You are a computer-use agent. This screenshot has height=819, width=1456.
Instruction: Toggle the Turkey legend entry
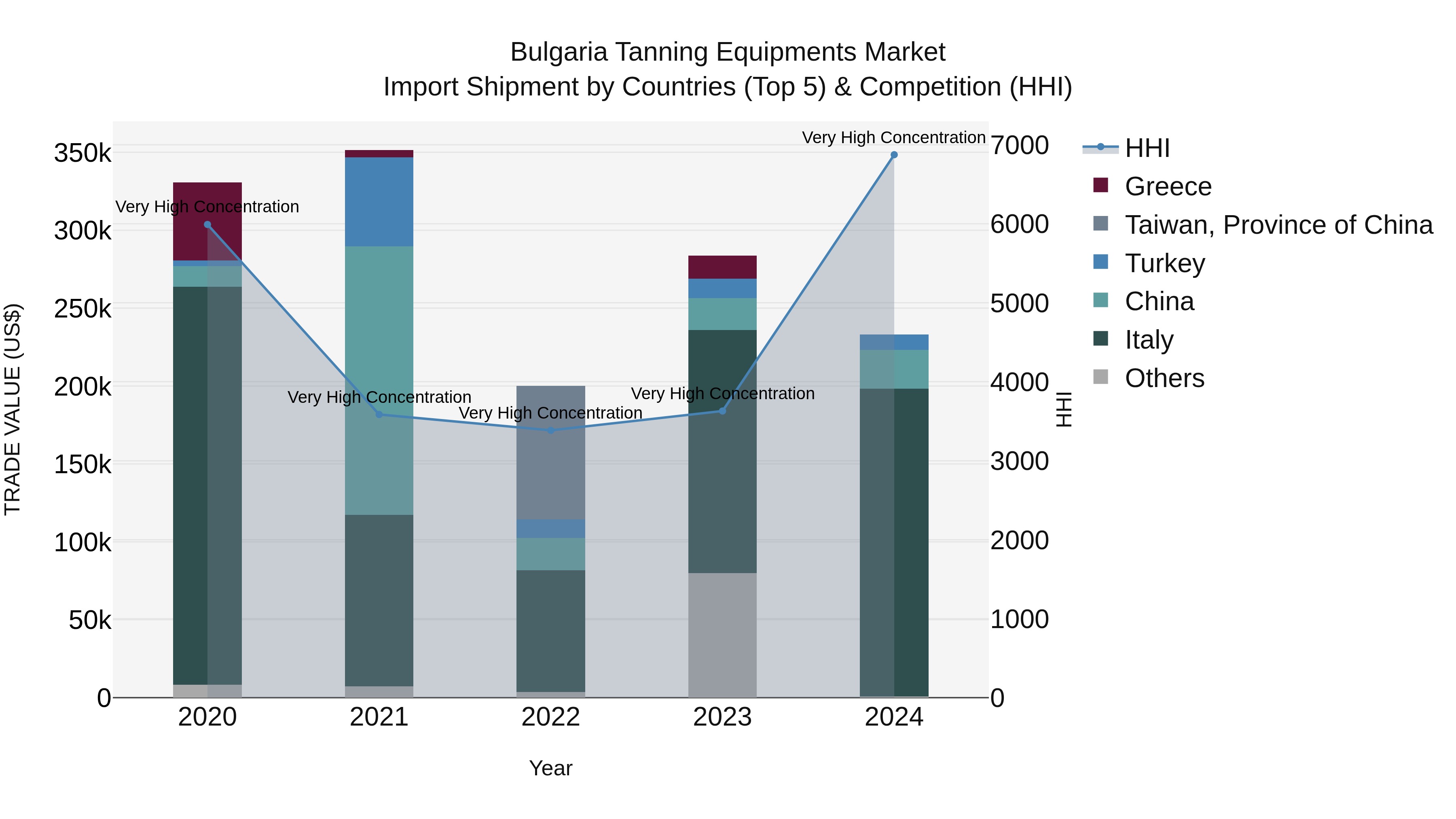(1149, 263)
